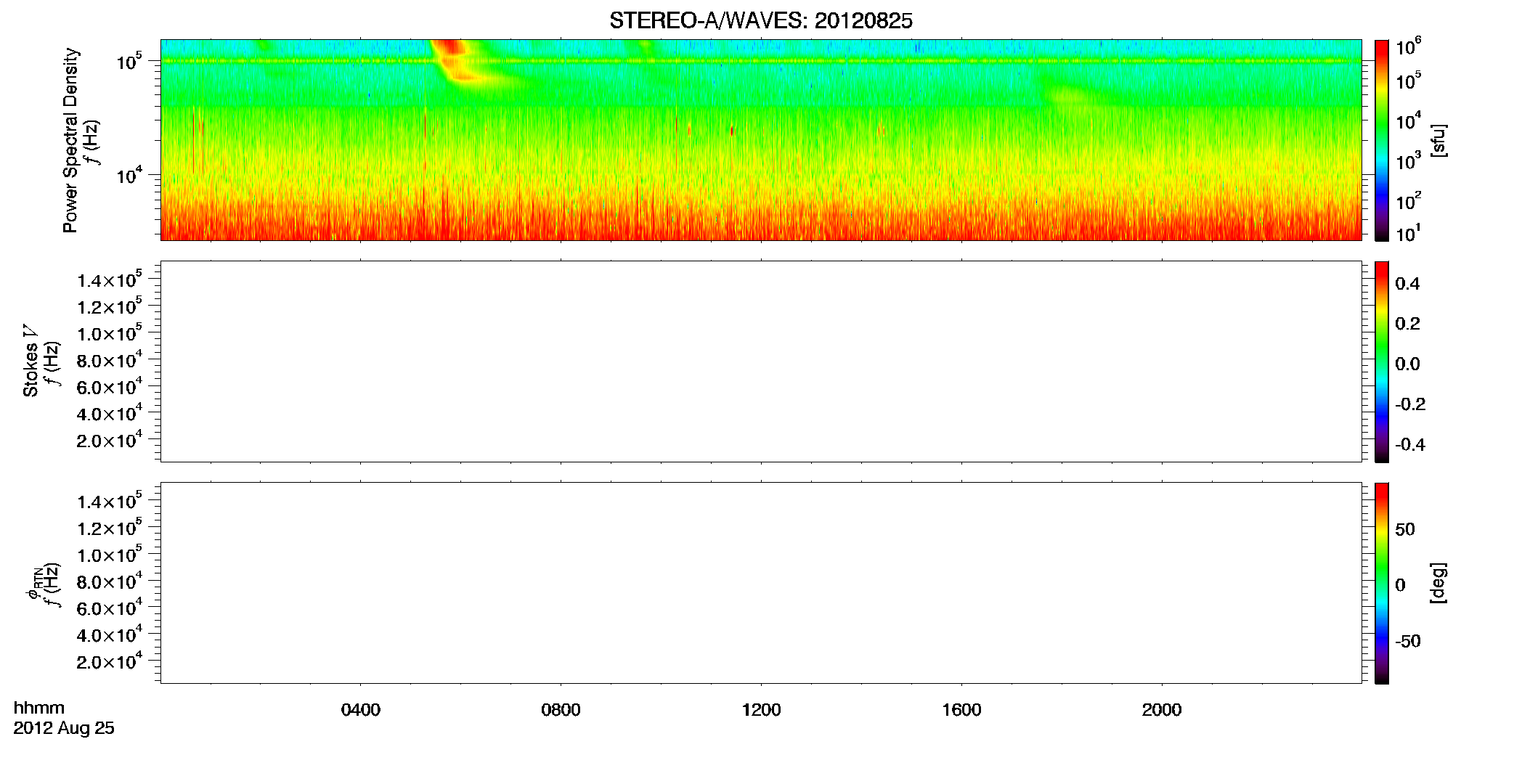Click the -50 label on degree color bar
This screenshot has width=1522, height=784.
pyautogui.click(x=1408, y=642)
